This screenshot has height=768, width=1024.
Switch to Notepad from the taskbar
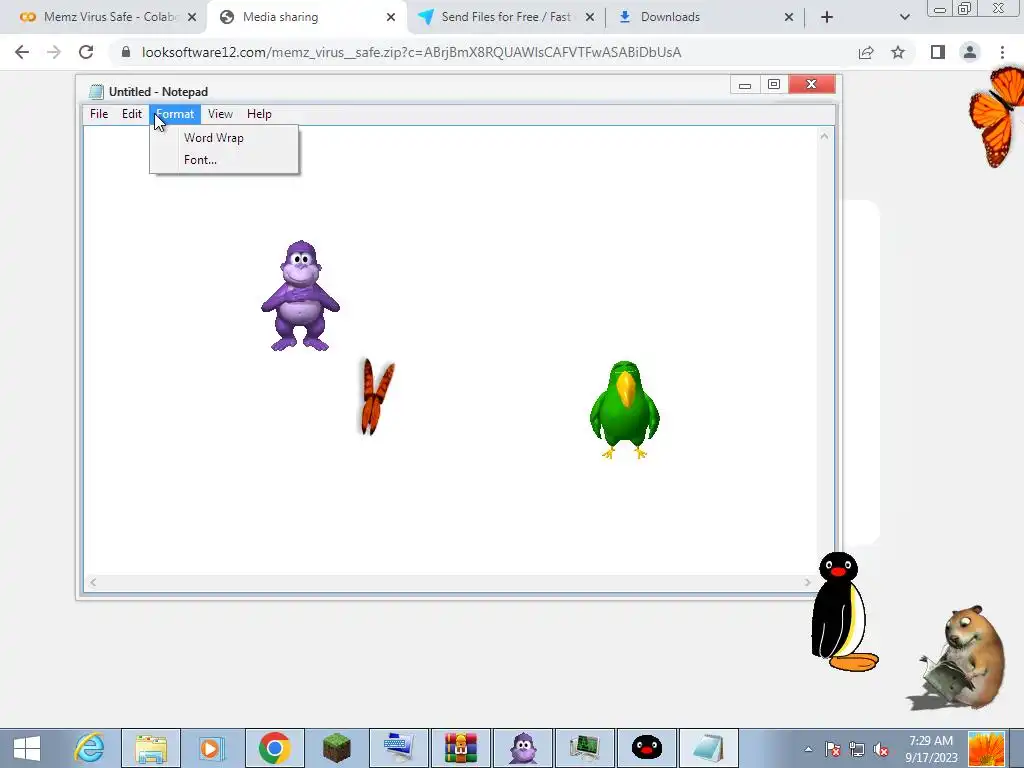tap(709, 748)
